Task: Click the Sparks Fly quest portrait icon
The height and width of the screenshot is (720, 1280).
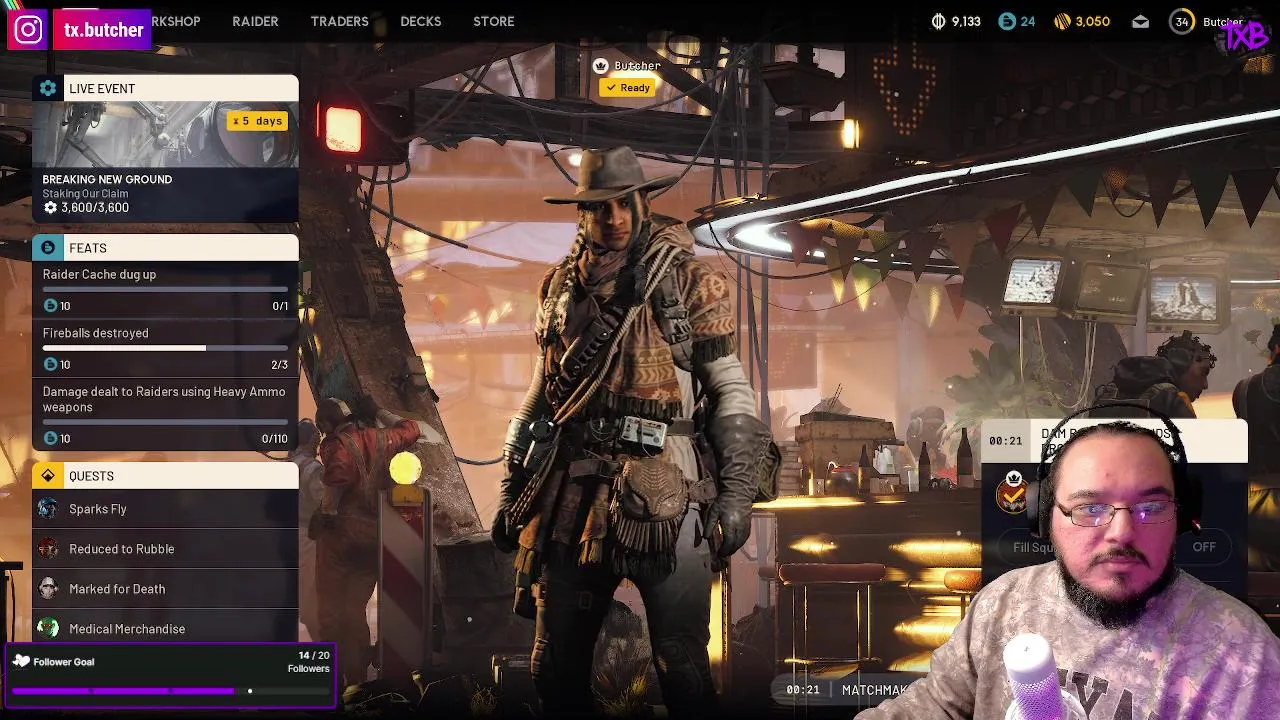Action: click(x=48, y=509)
